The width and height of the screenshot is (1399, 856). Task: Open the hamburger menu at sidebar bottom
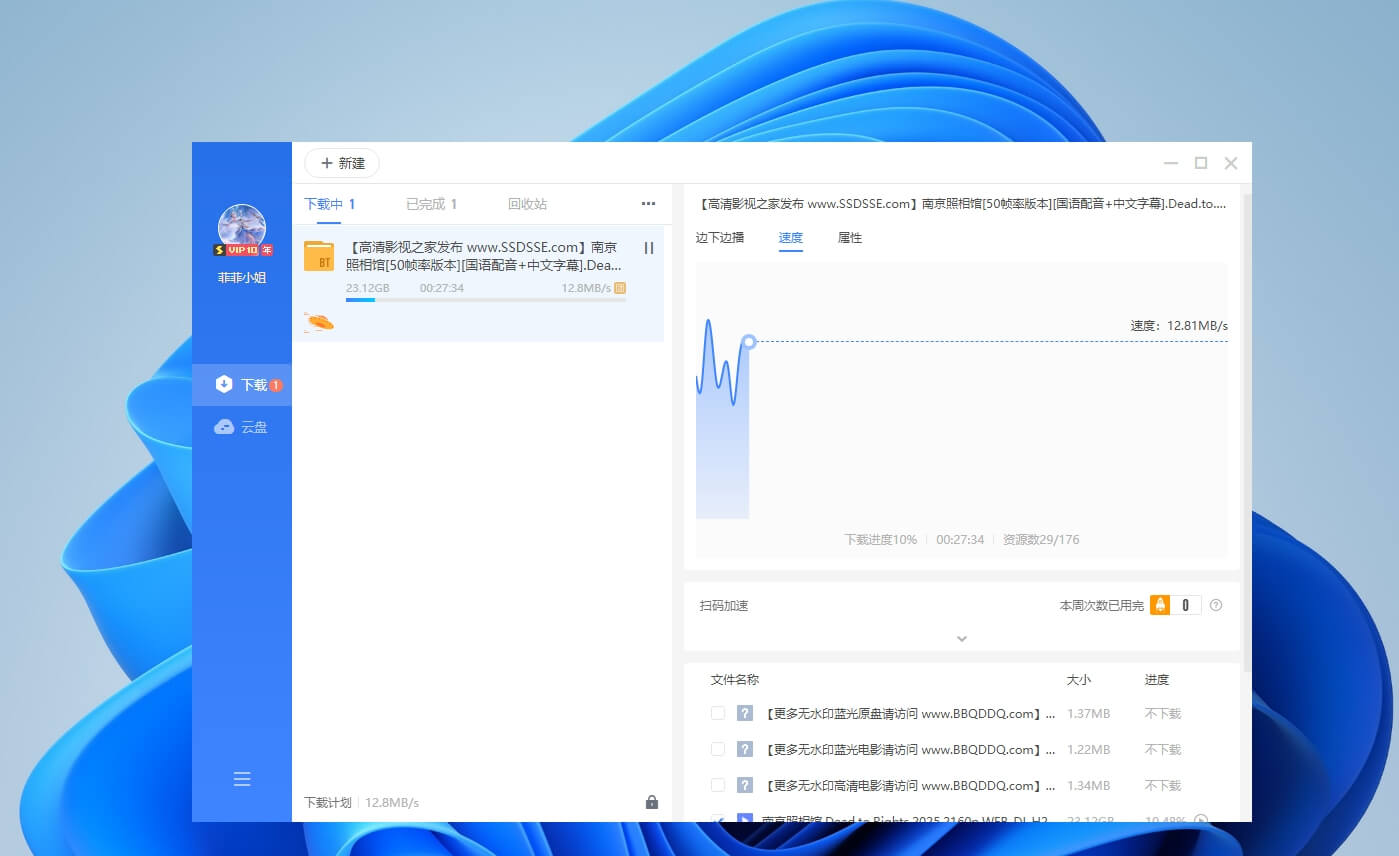[x=242, y=779]
